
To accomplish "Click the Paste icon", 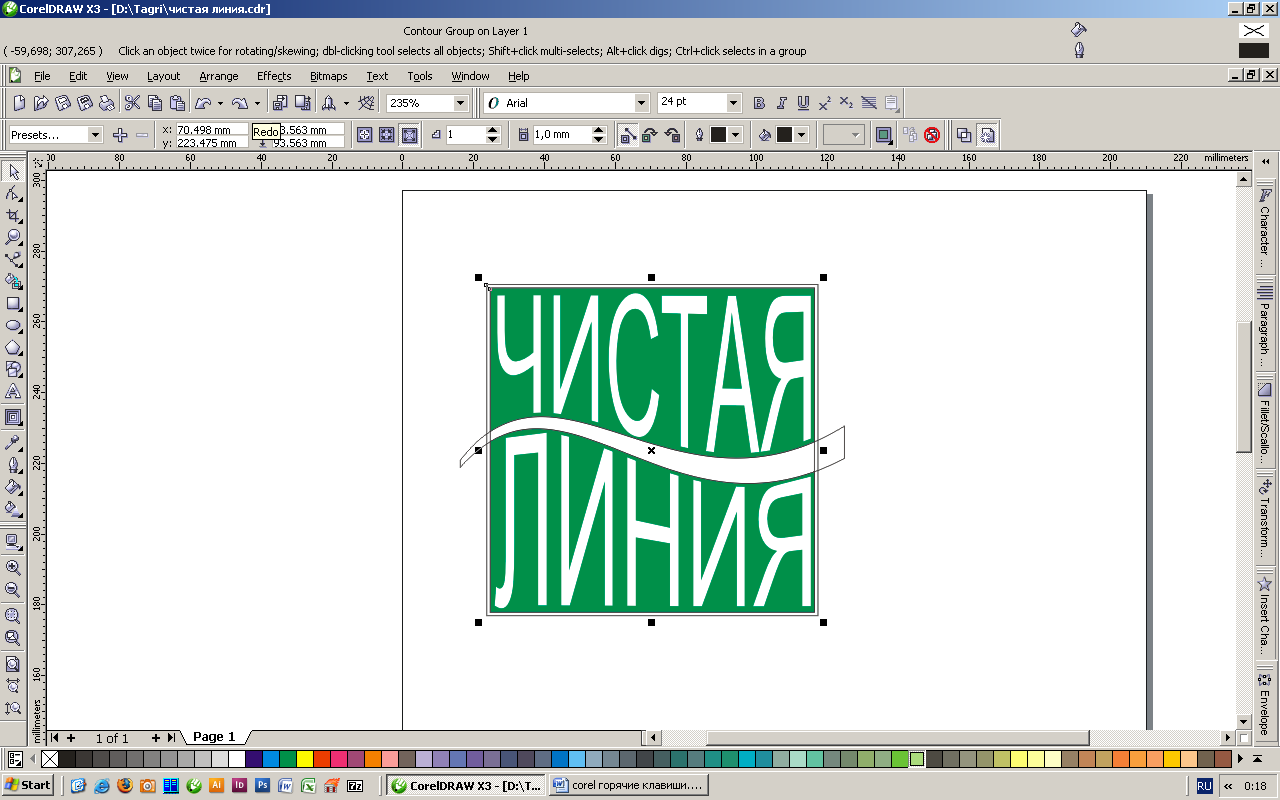I will point(178,103).
